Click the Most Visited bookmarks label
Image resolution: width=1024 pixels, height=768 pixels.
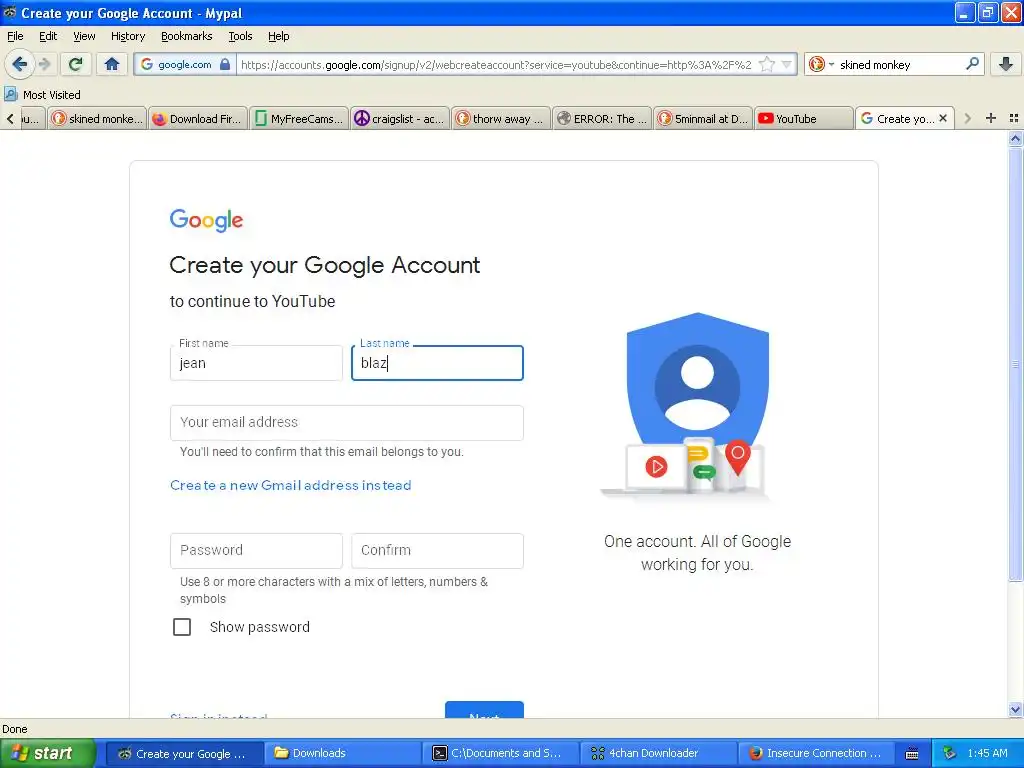tap(52, 95)
